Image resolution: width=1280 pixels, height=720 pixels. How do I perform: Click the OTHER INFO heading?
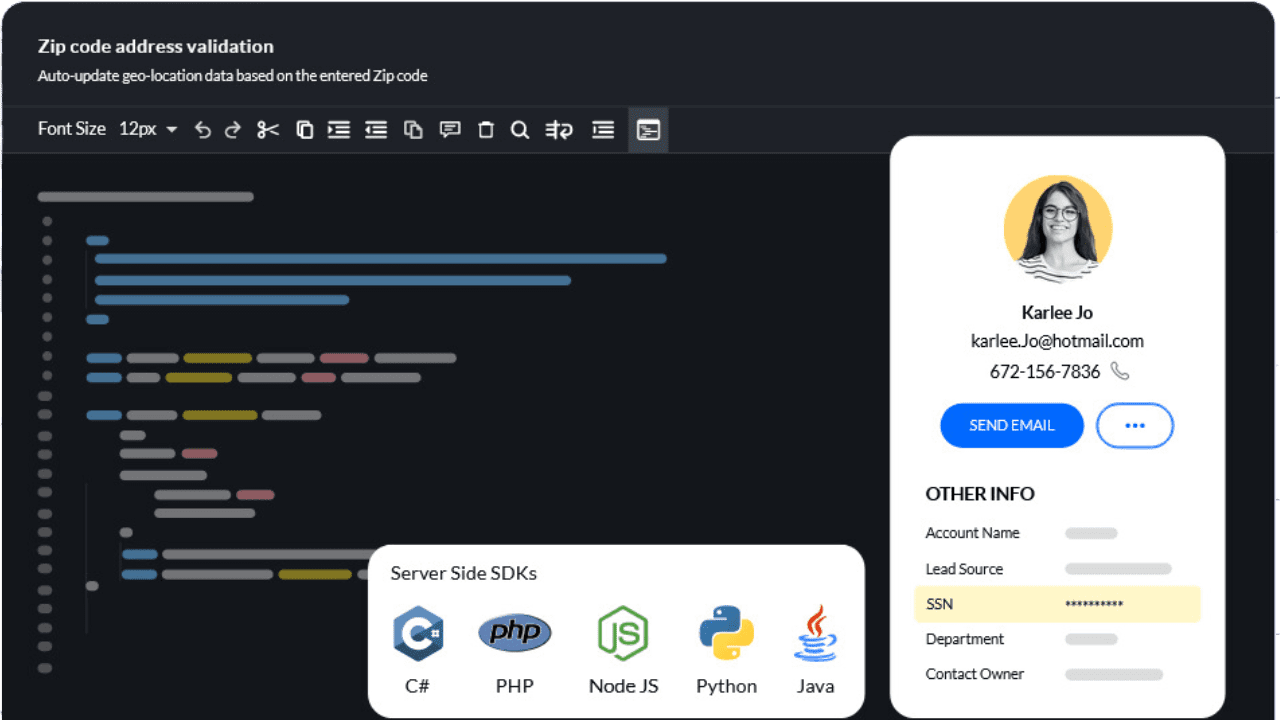pos(980,494)
